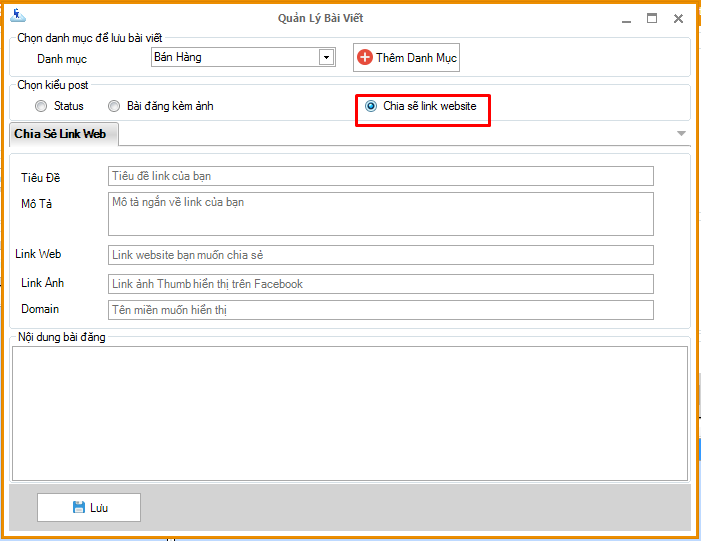Image resolution: width=701 pixels, height=541 pixels.
Task: Click inside the Nội dung bài đăng editor
Action: point(350,414)
